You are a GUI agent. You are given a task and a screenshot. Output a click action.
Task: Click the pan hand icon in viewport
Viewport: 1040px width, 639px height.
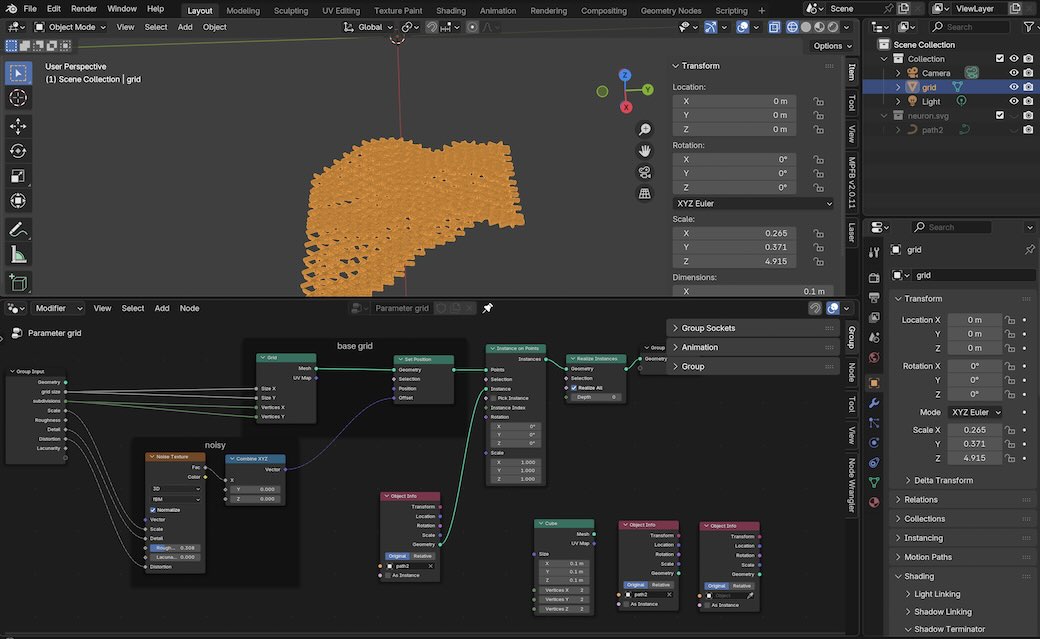click(645, 151)
